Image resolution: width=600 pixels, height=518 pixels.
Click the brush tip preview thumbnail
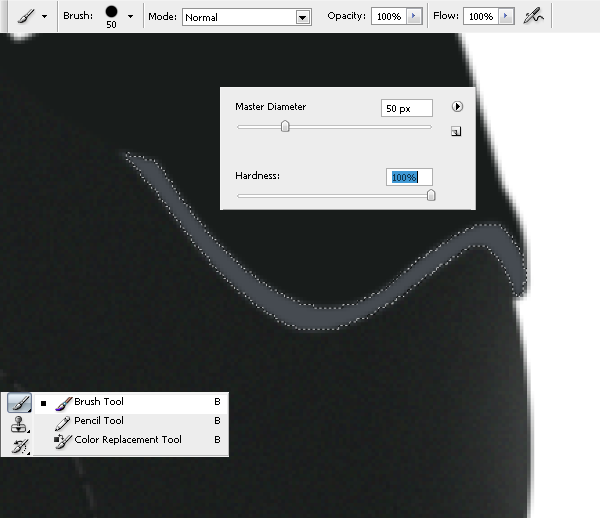(x=111, y=12)
